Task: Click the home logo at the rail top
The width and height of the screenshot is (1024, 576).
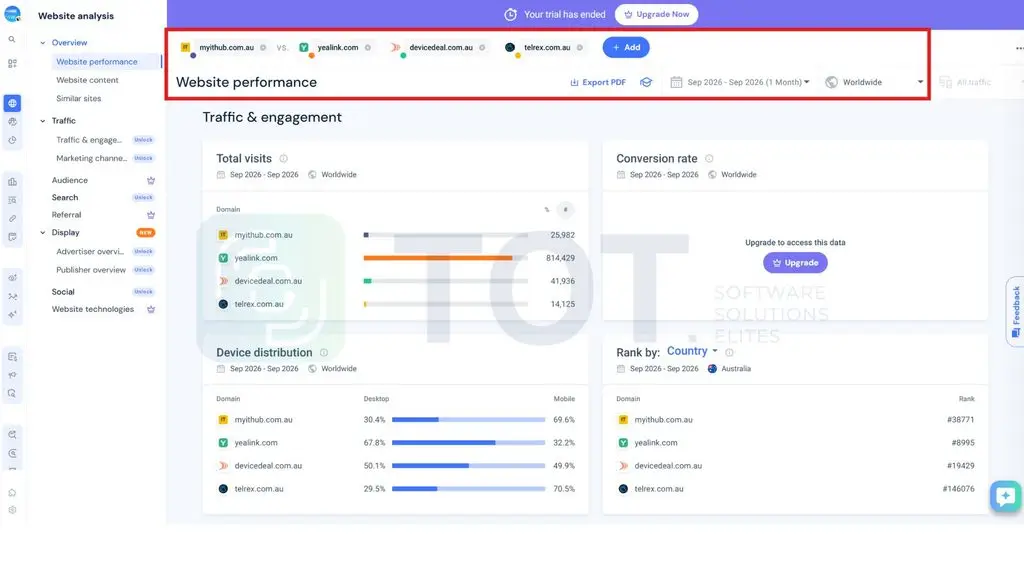Action: (x=12, y=14)
